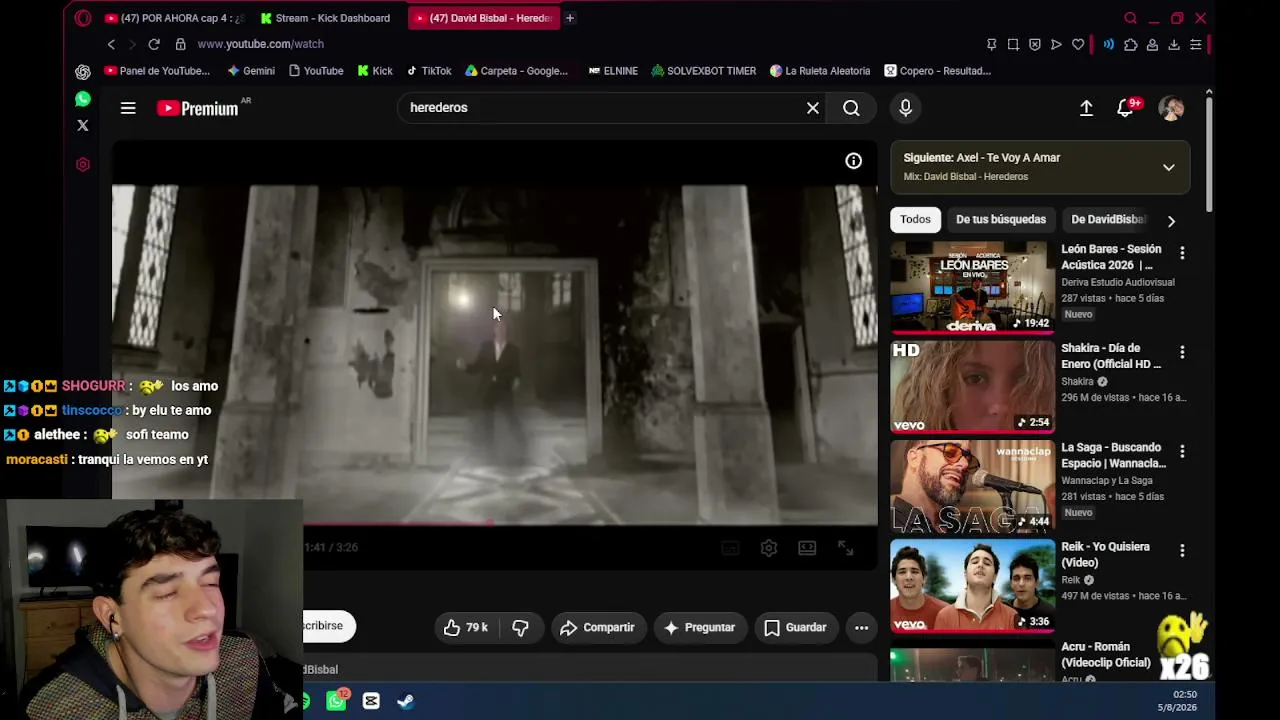Open the Reik - Yo Quisiera thumbnail
Image resolution: width=1280 pixels, height=720 pixels.
972,585
